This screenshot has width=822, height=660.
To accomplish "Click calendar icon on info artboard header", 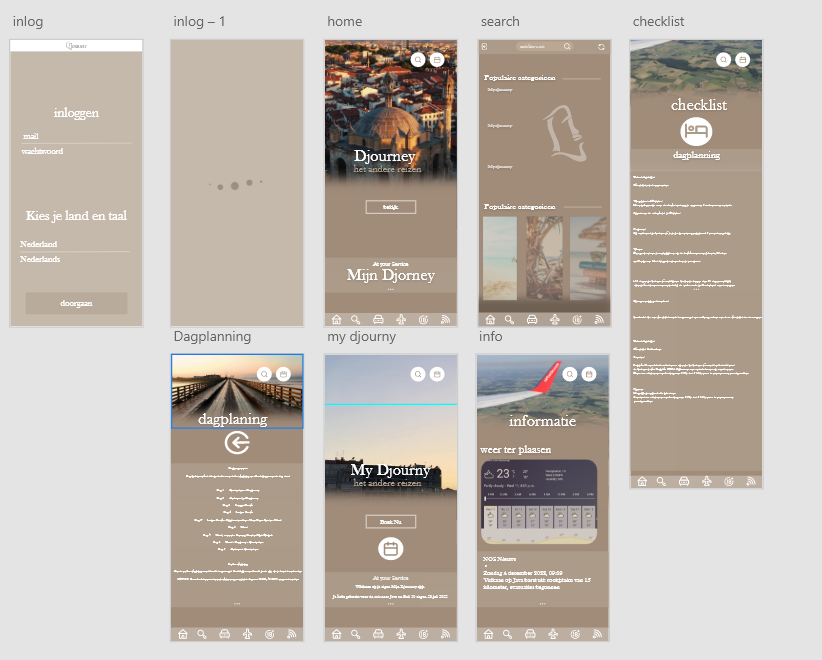I will point(589,374).
